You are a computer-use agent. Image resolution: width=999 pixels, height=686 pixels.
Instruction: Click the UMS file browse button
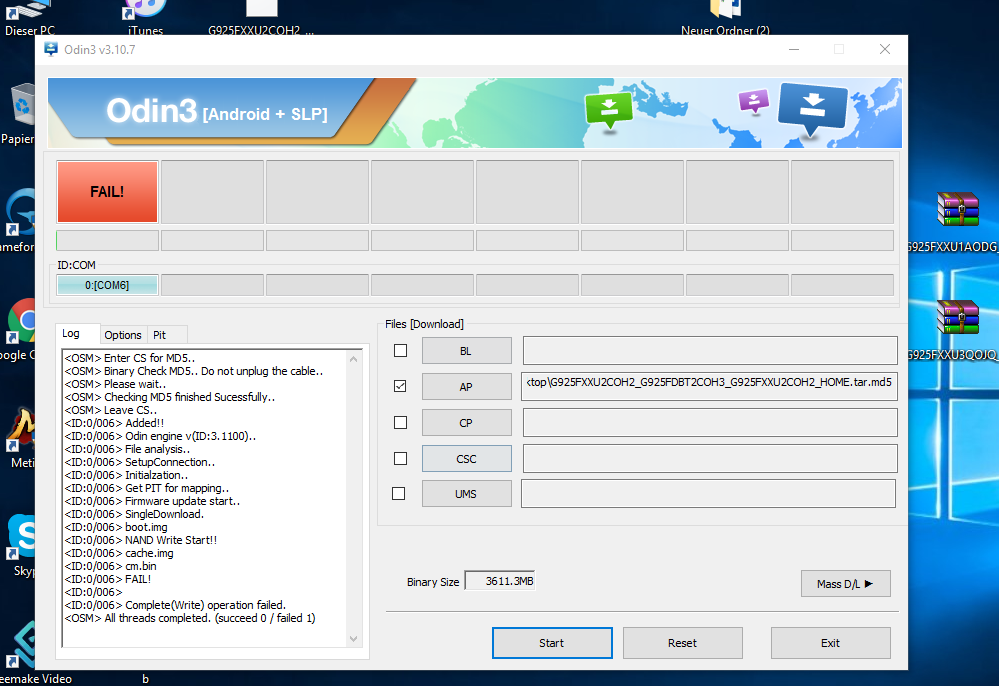click(466, 494)
